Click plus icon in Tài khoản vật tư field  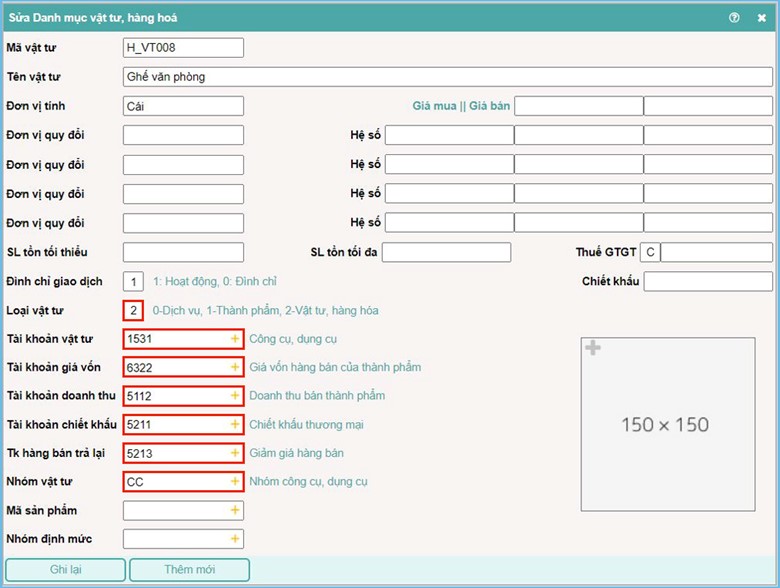(236, 339)
